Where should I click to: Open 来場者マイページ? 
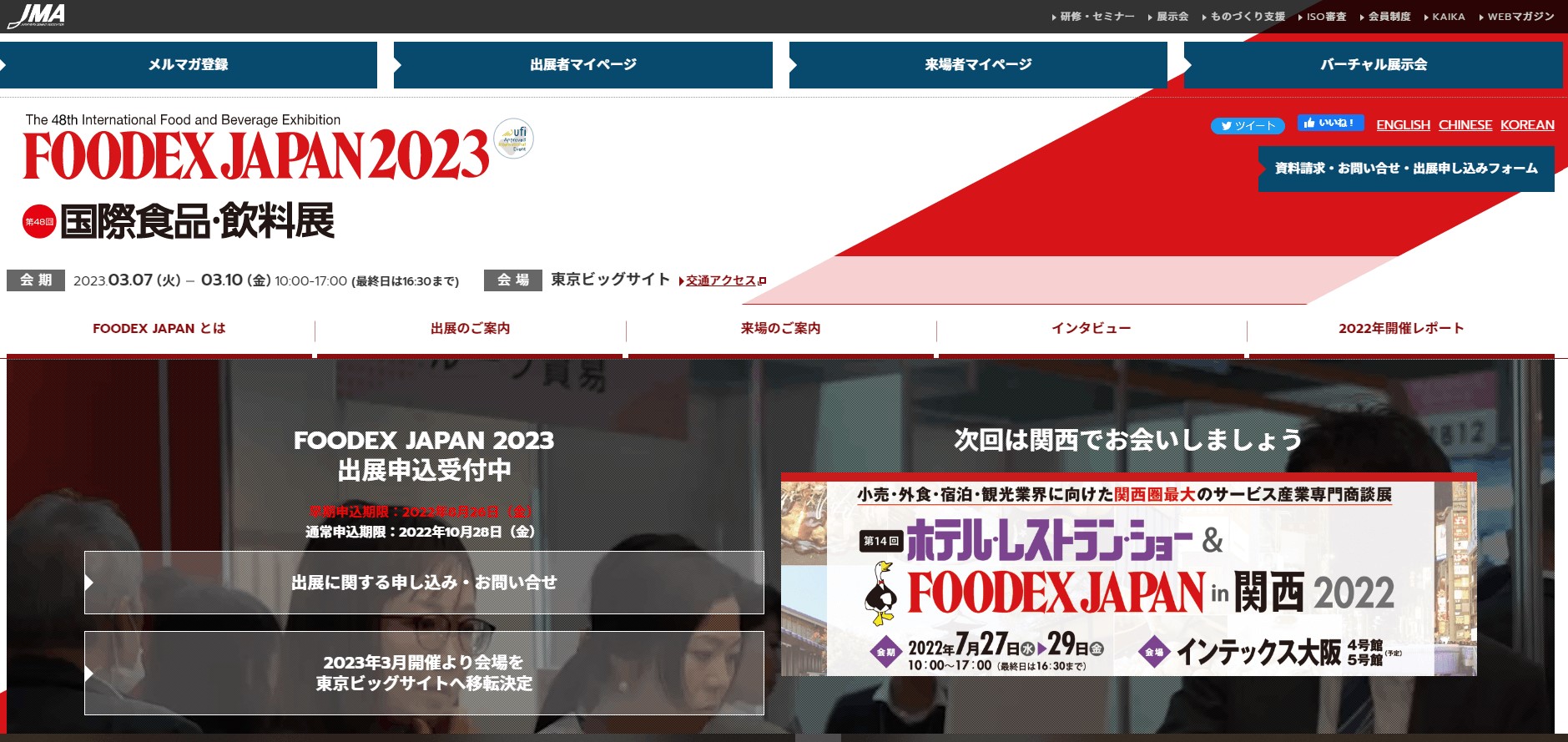tap(978, 64)
